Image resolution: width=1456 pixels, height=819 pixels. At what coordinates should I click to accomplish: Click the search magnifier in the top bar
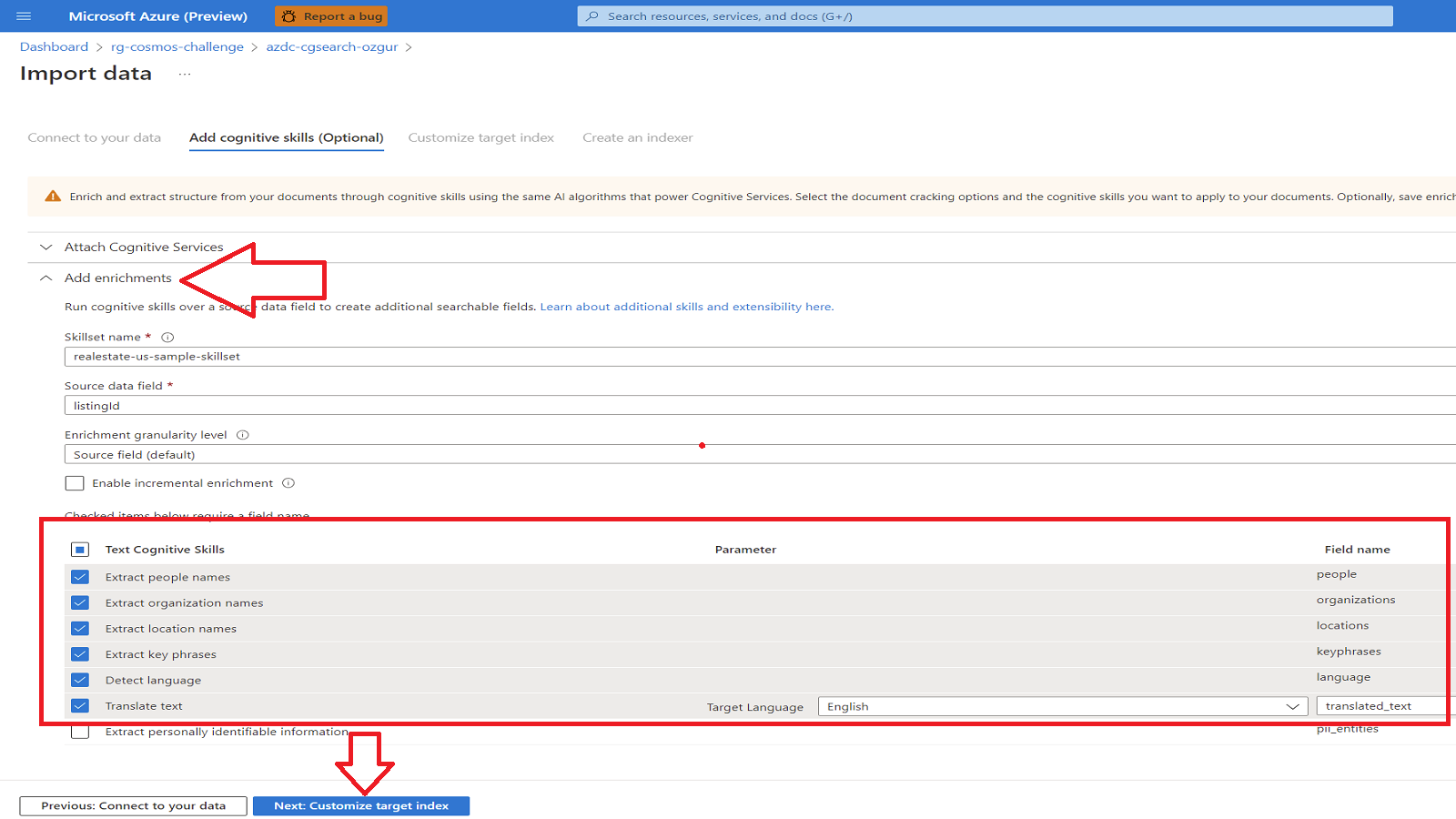tap(592, 15)
